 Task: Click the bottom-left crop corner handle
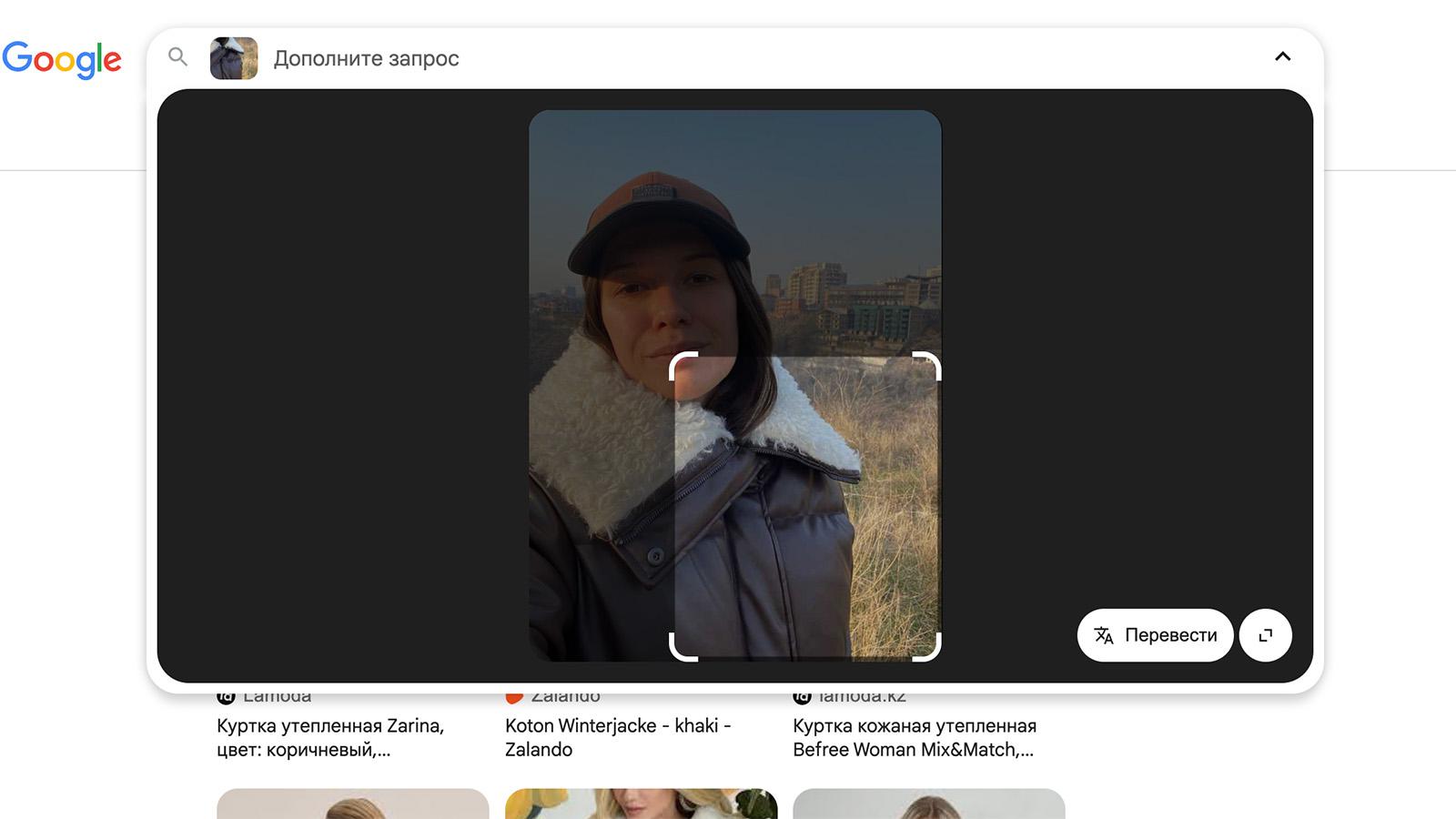point(682,648)
